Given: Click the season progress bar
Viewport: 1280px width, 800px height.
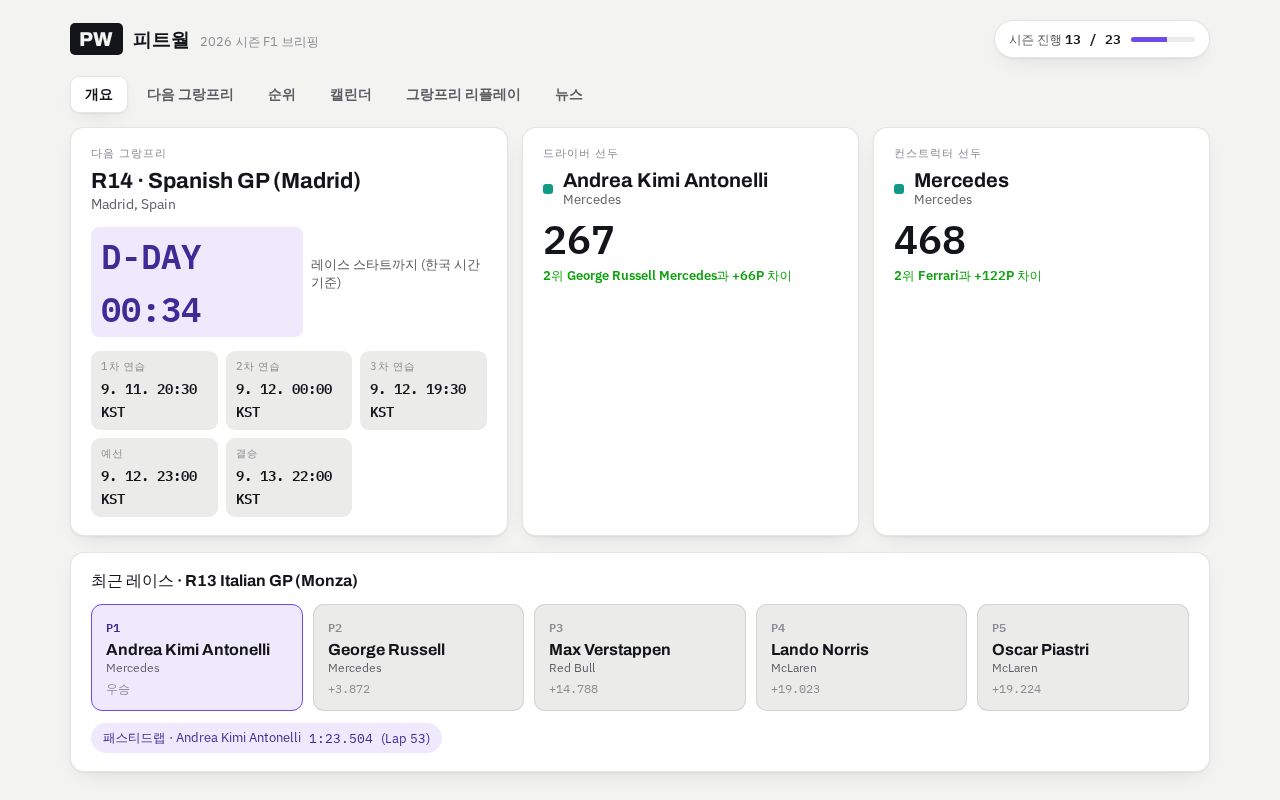Looking at the screenshot, I should coord(1163,39).
